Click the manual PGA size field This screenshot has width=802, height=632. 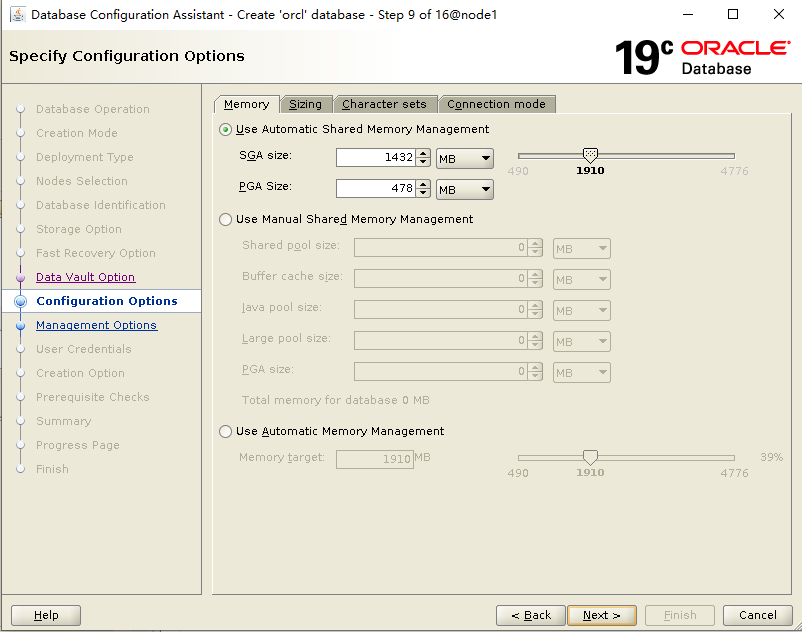[441, 372]
